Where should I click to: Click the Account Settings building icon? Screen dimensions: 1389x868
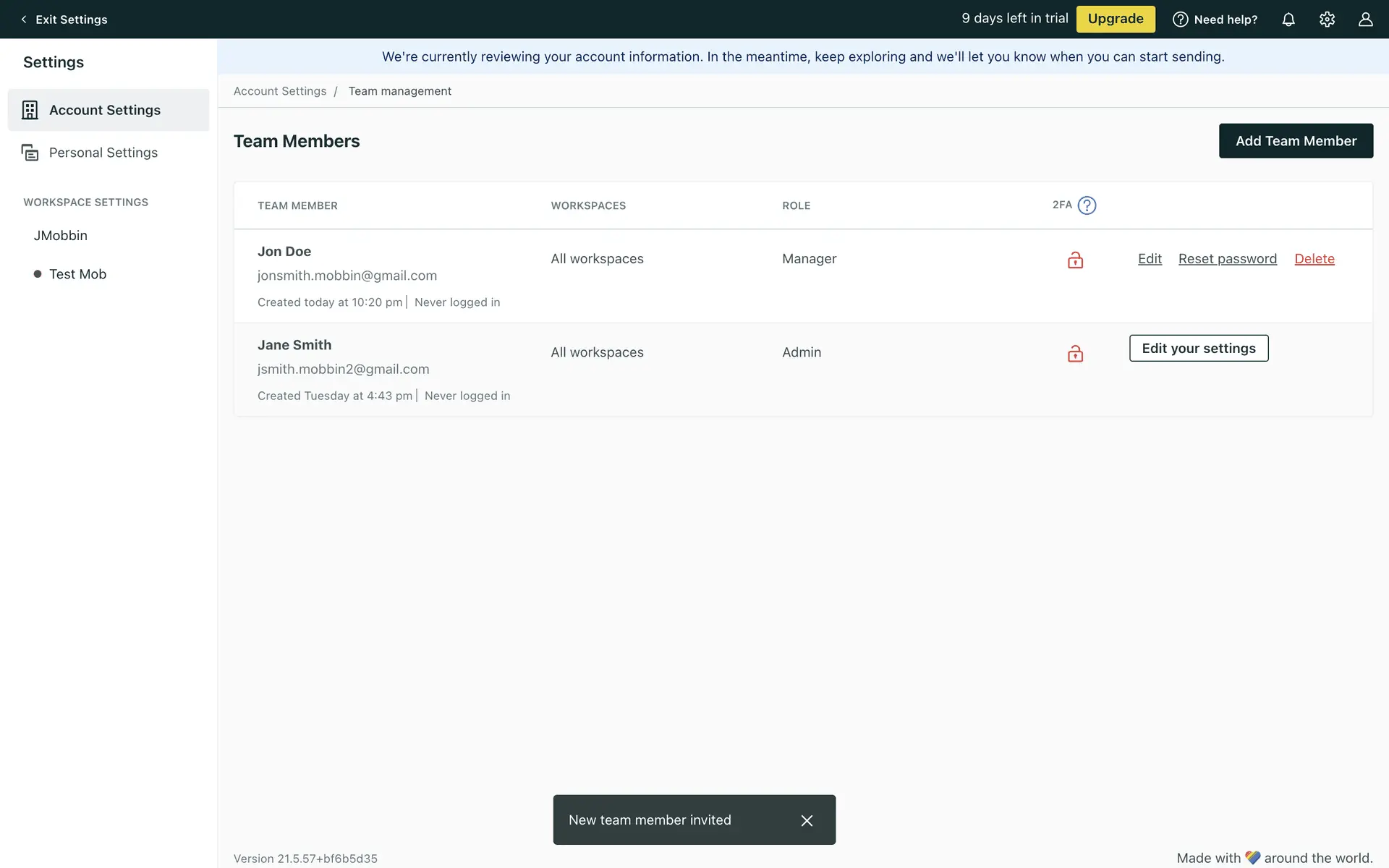30,110
